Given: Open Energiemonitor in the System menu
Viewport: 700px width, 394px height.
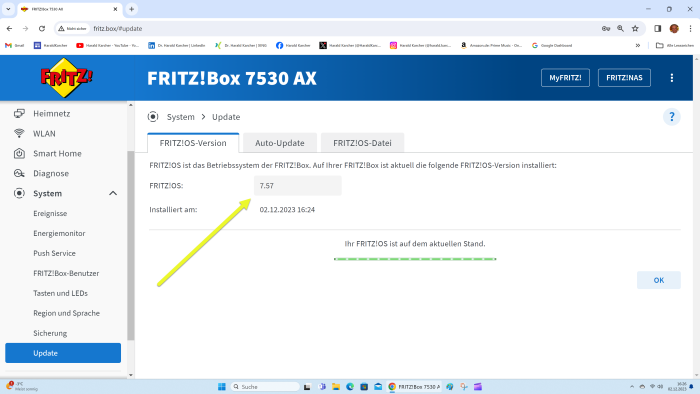Looking at the screenshot, I should coord(59,233).
